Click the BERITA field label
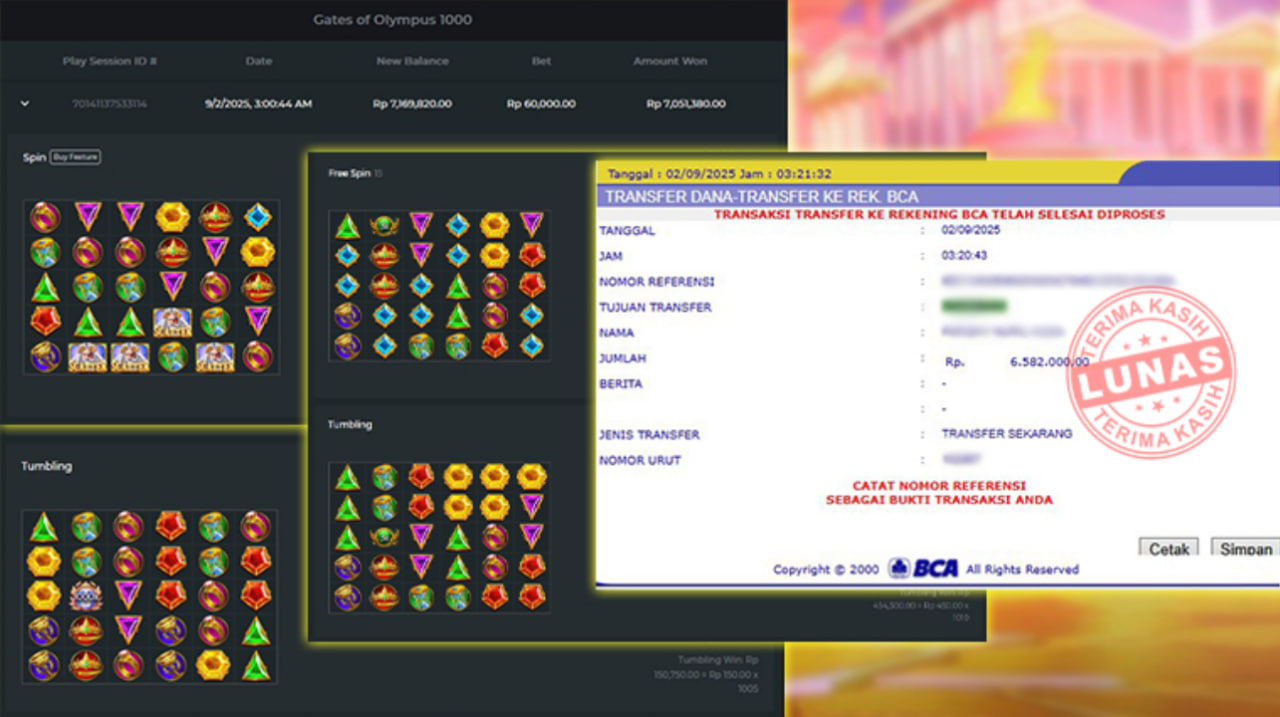The width and height of the screenshot is (1280, 717). click(x=621, y=384)
